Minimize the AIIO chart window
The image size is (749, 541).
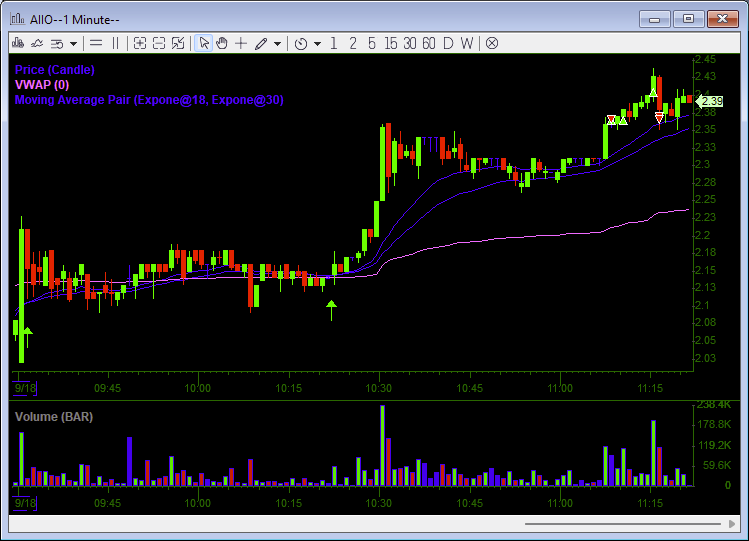[x=654, y=20]
